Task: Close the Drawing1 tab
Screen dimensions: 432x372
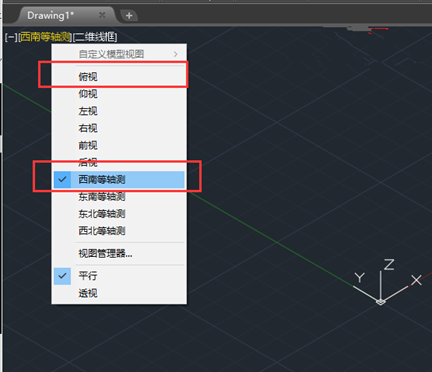Action: (102, 15)
